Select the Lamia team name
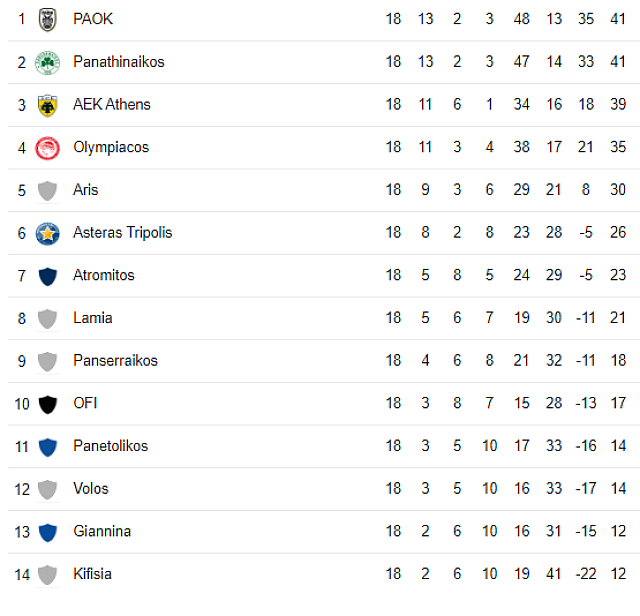The width and height of the screenshot is (640, 616). [92, 318]
